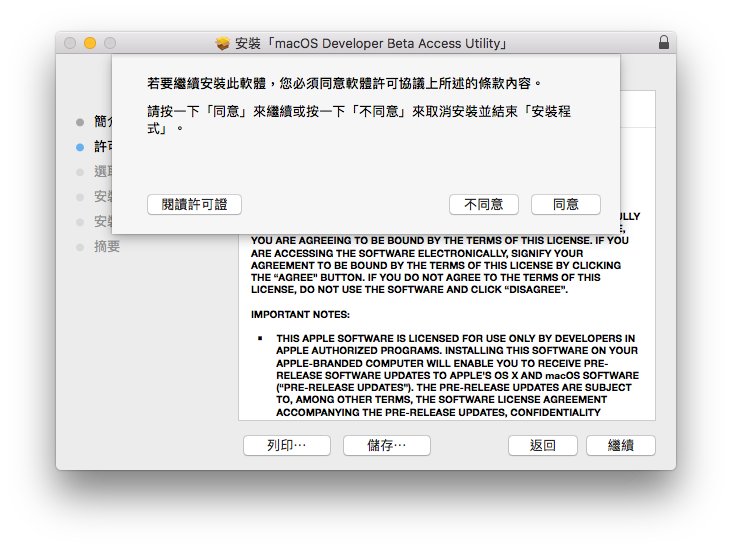Click the yellow minimize window button
This screenshot has height=550, width=732.
tap(90, 43)
